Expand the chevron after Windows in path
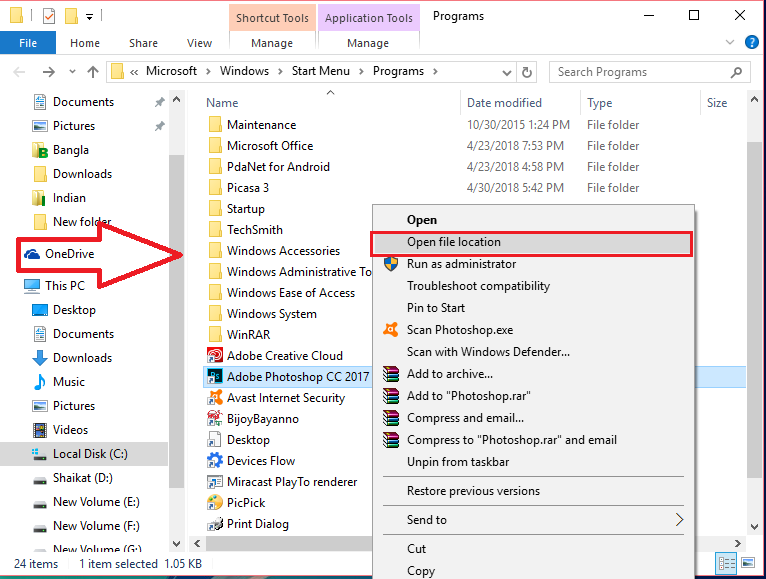The image size is (766, 579). tap(280, 72)
